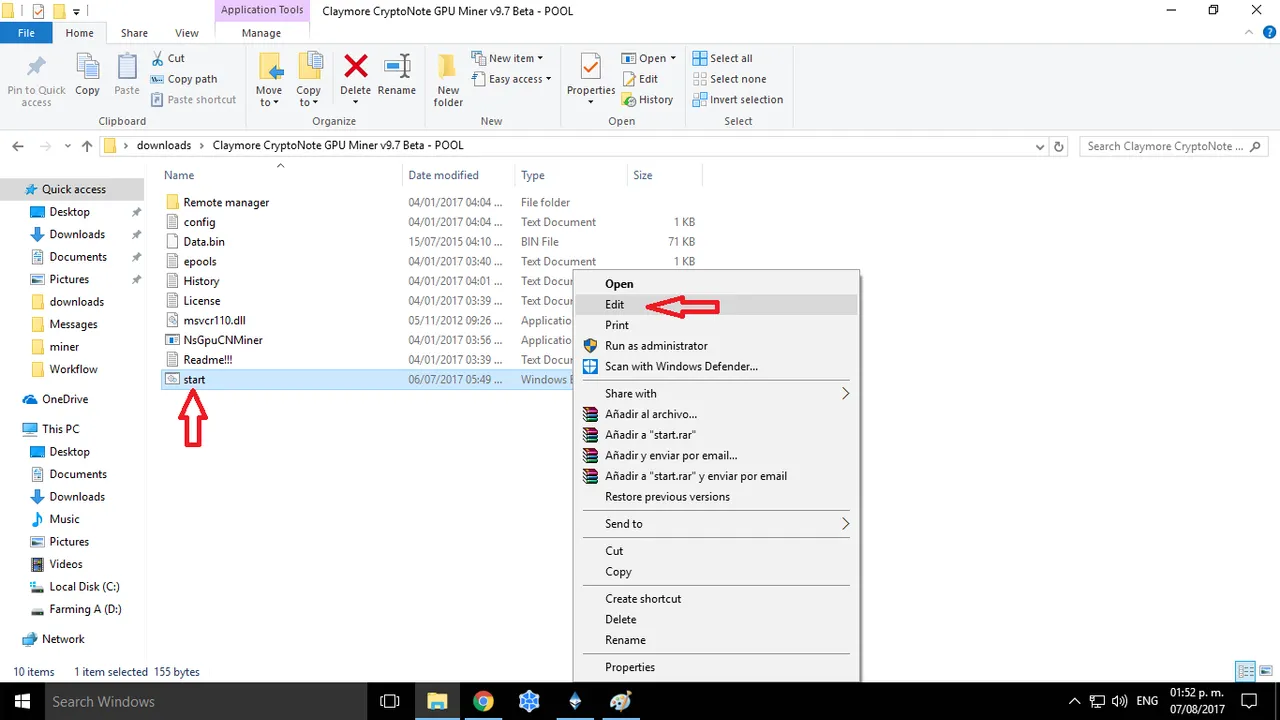1280x720 pixels.
Task: Choose Open in the context menu
Action: pyautogui.click(x=716, y=284)
